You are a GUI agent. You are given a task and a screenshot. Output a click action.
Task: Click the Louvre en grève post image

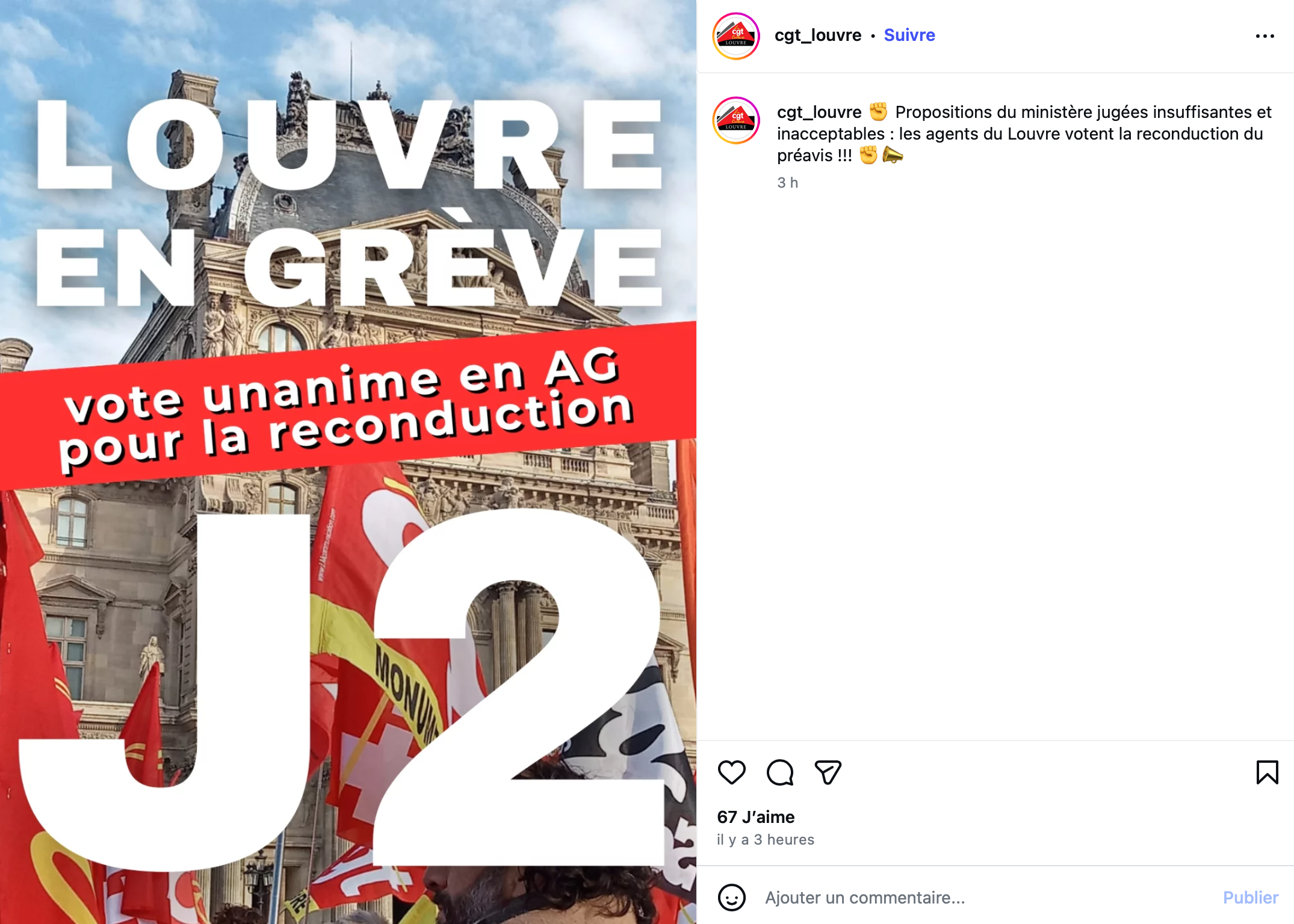[348, 462]
